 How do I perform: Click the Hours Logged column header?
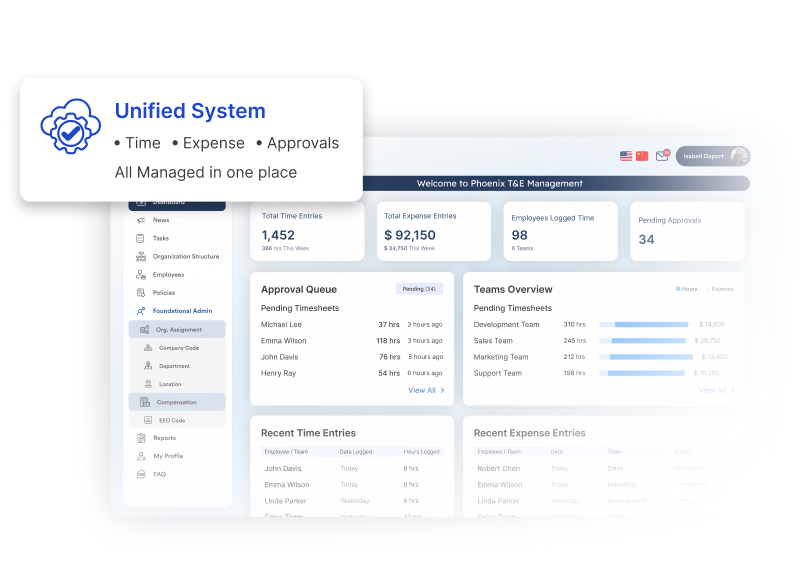point(422,451)
